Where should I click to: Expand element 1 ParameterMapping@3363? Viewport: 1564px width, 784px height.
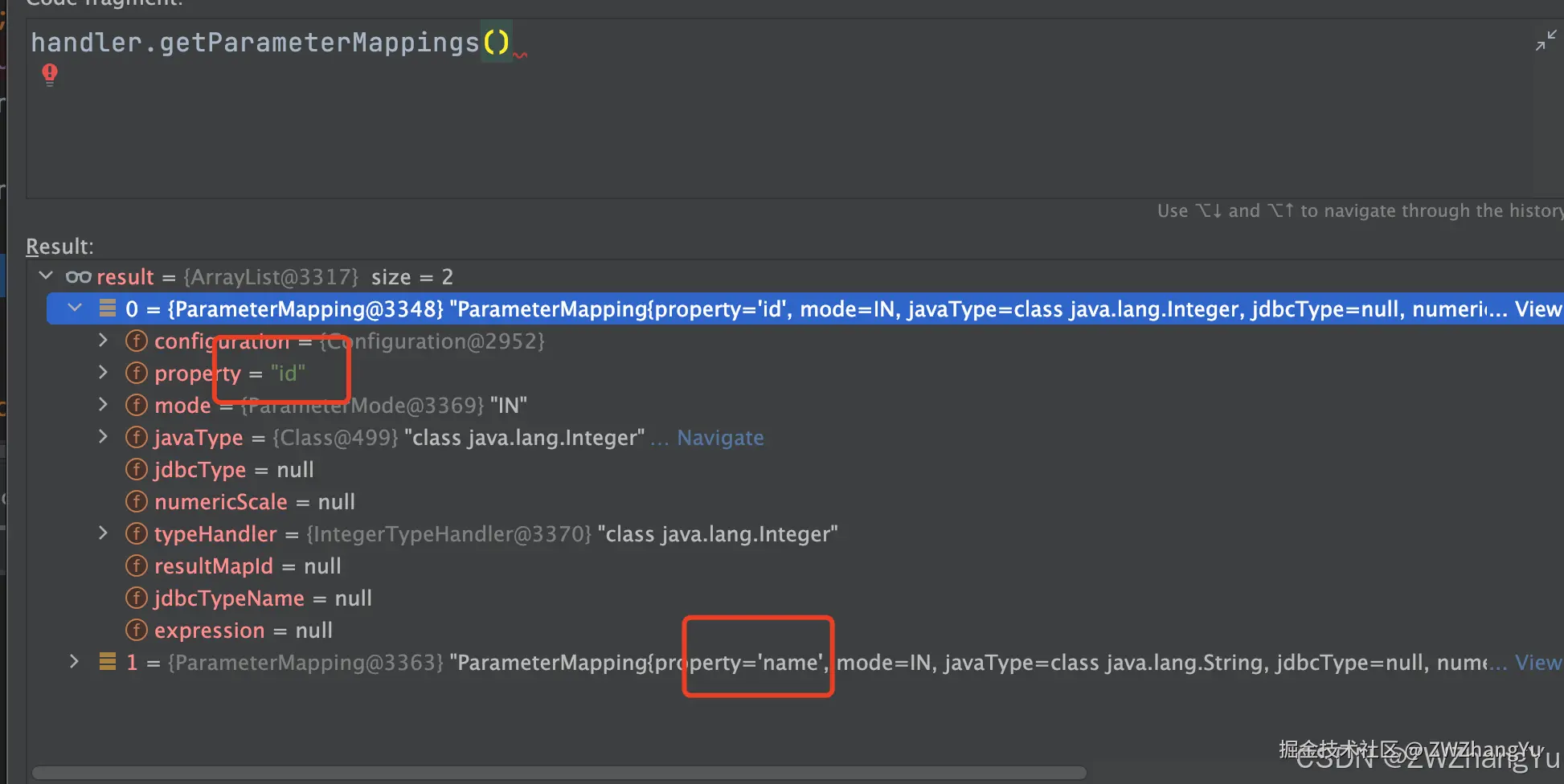point(74,662)
